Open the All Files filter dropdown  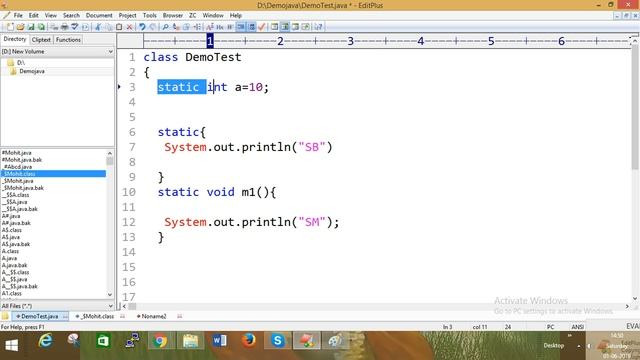[x=110, y=306]
